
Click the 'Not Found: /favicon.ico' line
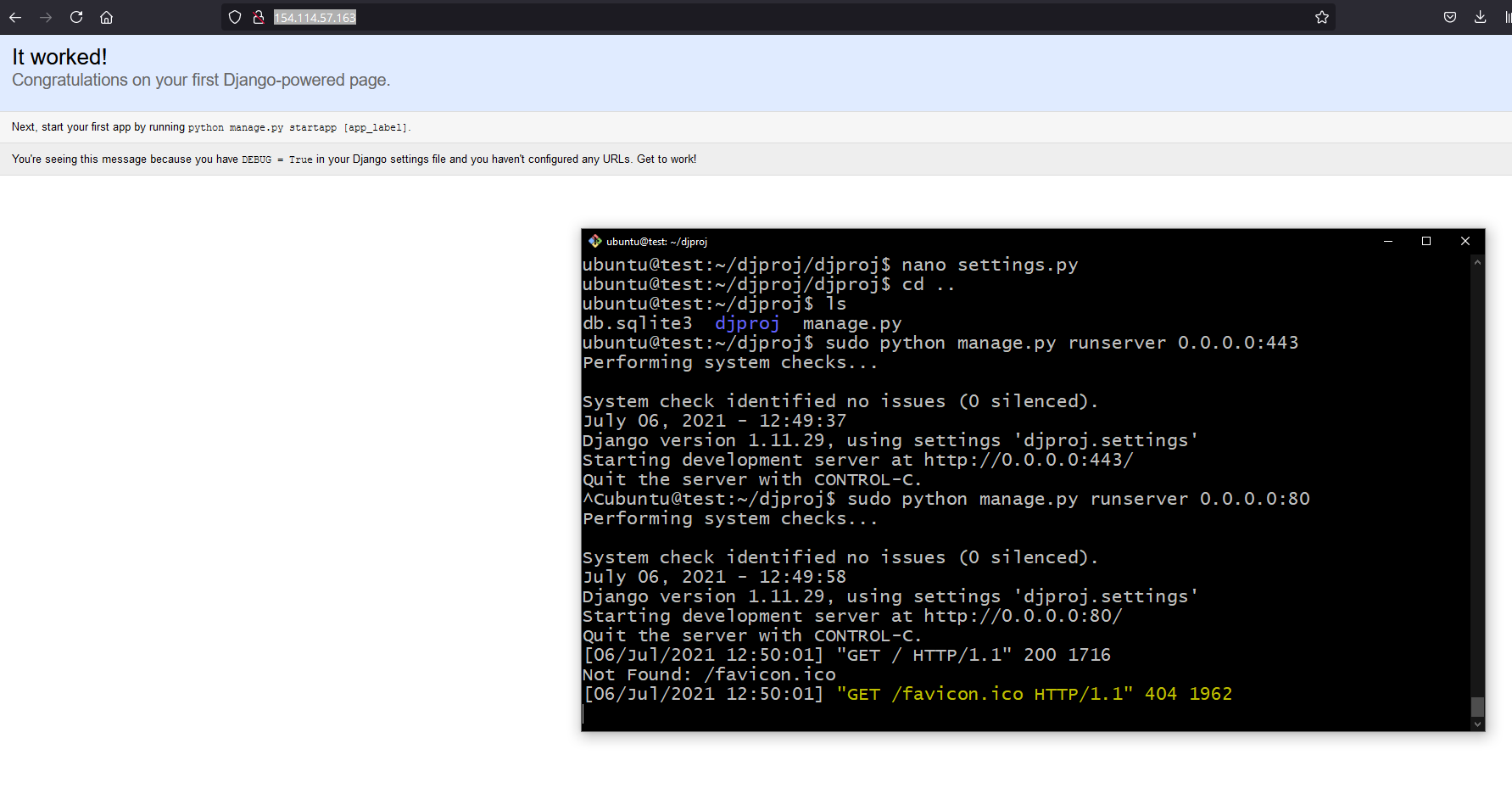pos(709,674)
